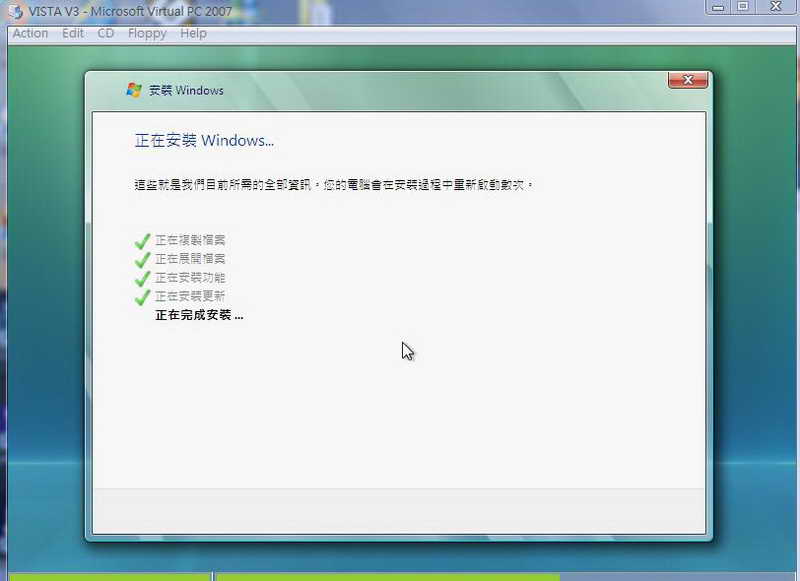Click the 正在安裝 Windows... heading
Image resolution: width=800 pixels, height=581 pixels.
(204, 141)
